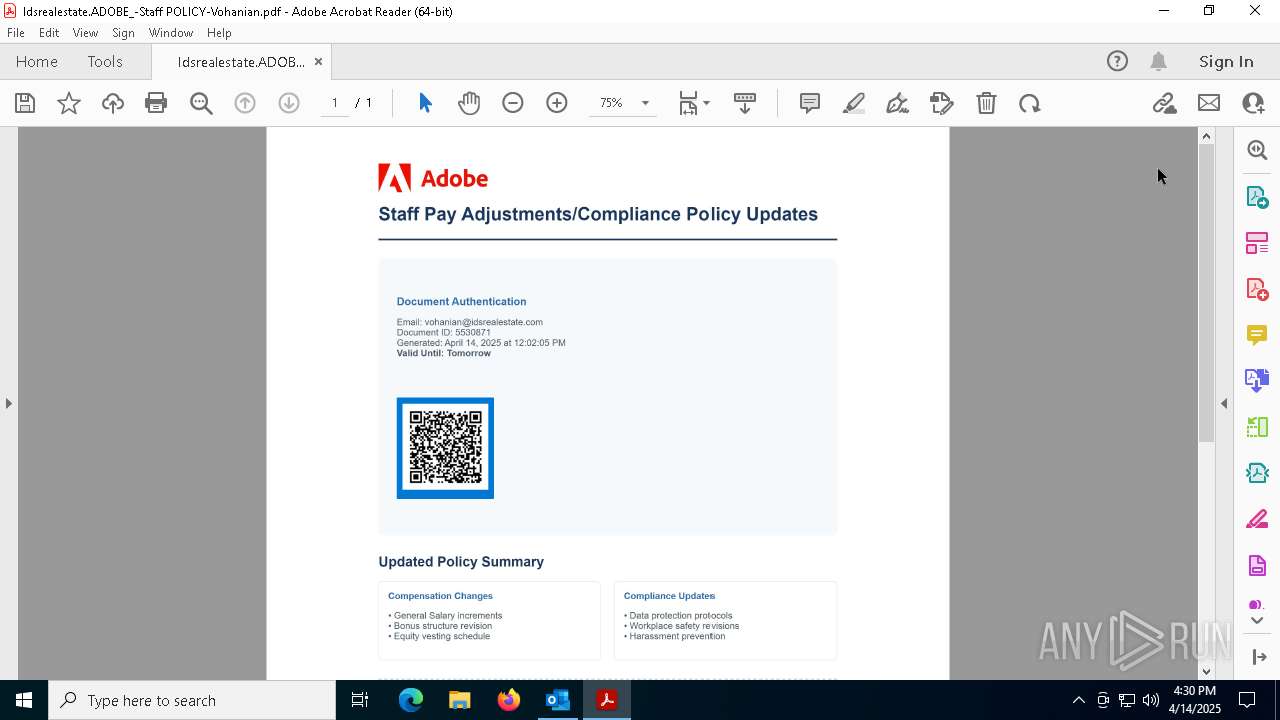Viewport: 1280px width, 720px height.
Task: Open Export PDF tool in right pane
Action: [1257, 196]
